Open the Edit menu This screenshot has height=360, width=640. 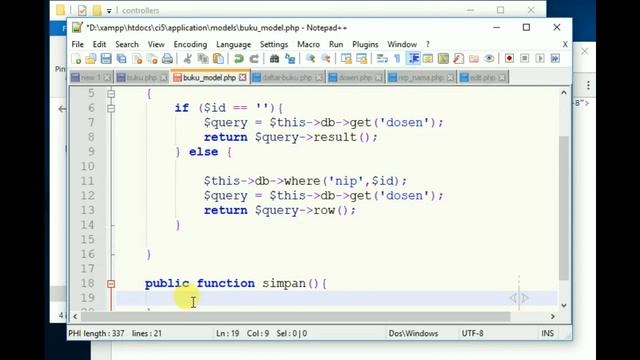tap(99, 44)
